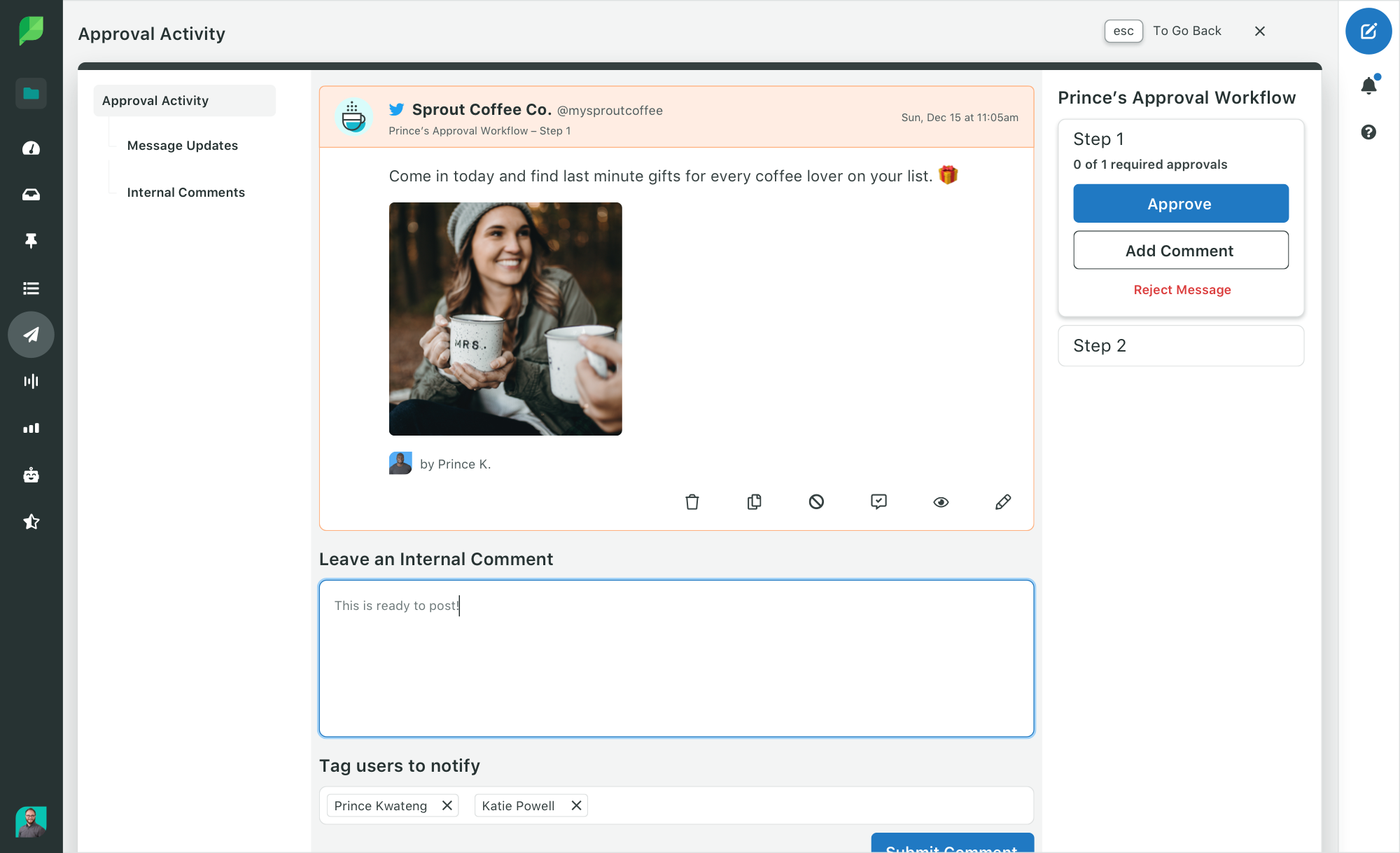The width and height of the screenshot is (1400, 853).
Task: Click the block/cancel icon on the post
Action: [x=817, y=502]
